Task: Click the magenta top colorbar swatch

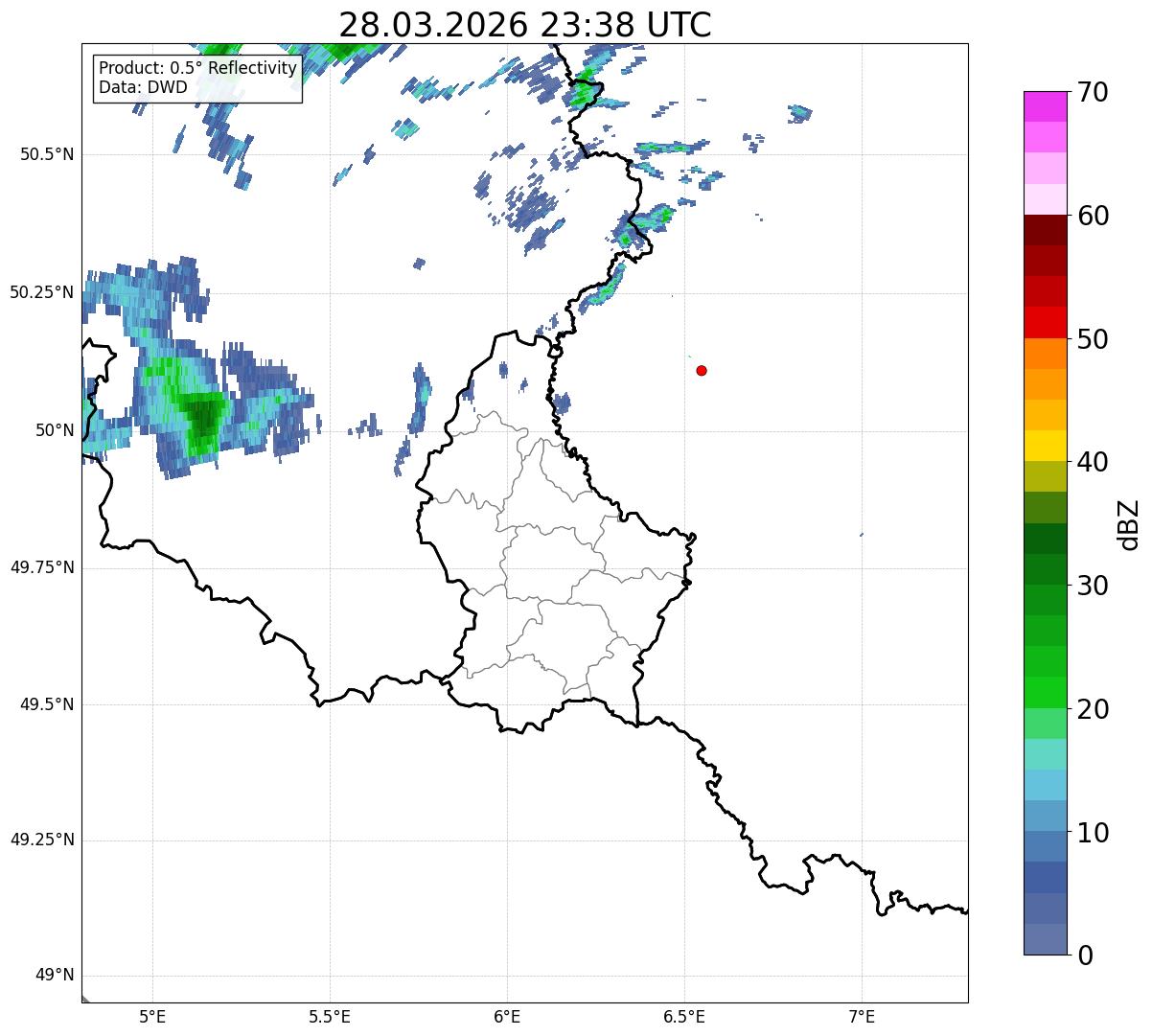Action: (x=1045, y=106)
